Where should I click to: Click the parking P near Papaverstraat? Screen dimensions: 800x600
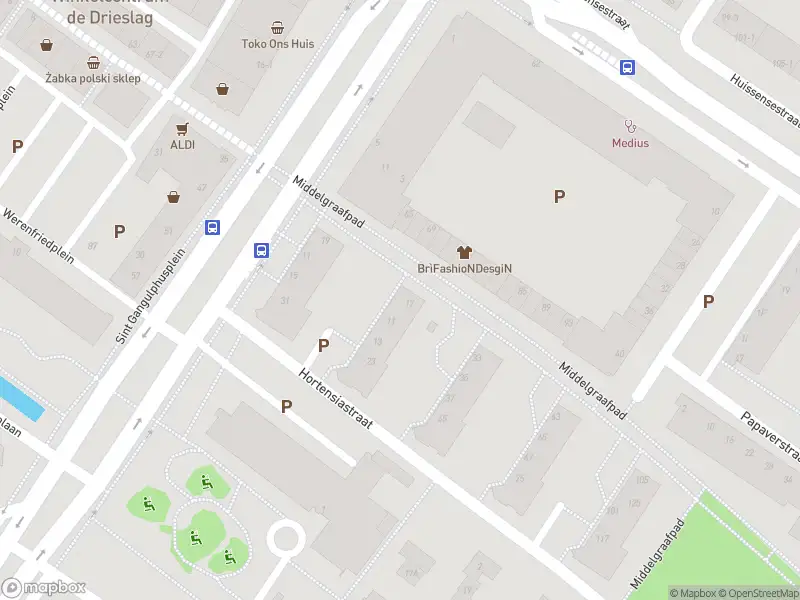[708, 302]
